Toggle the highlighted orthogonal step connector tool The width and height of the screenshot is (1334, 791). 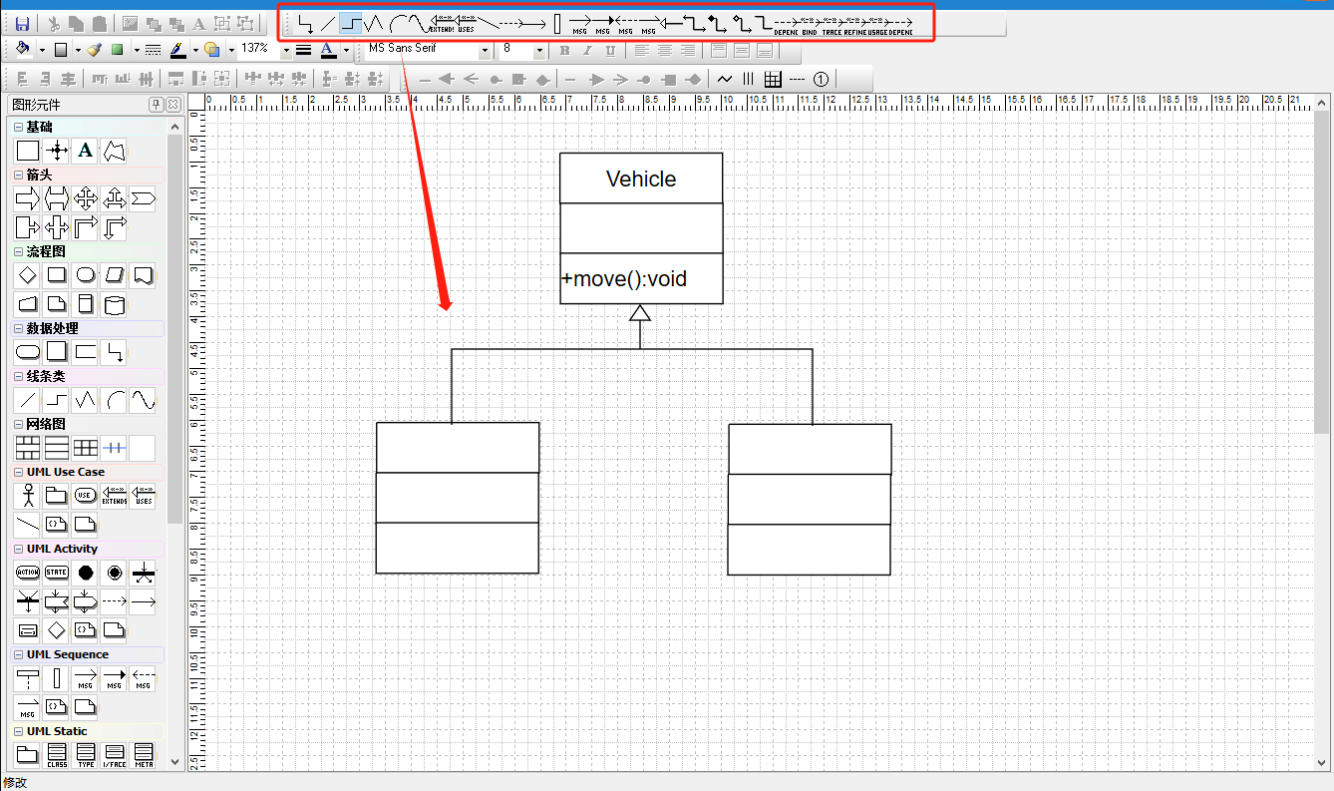350,24
